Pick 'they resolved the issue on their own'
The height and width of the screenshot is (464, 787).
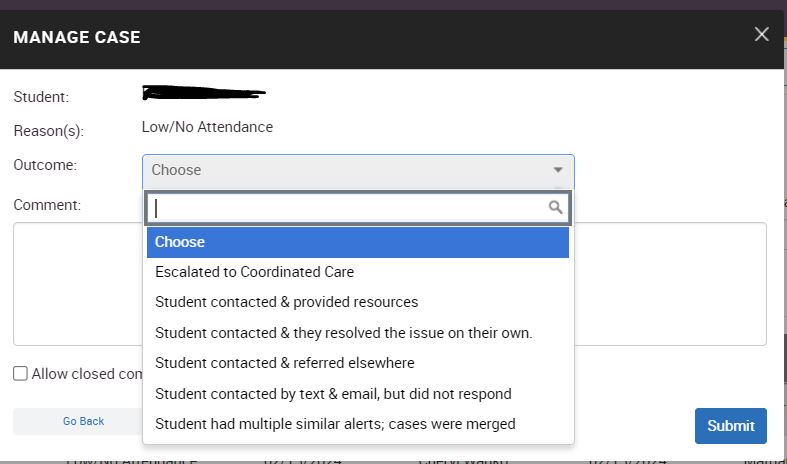[x=344, y=333]
